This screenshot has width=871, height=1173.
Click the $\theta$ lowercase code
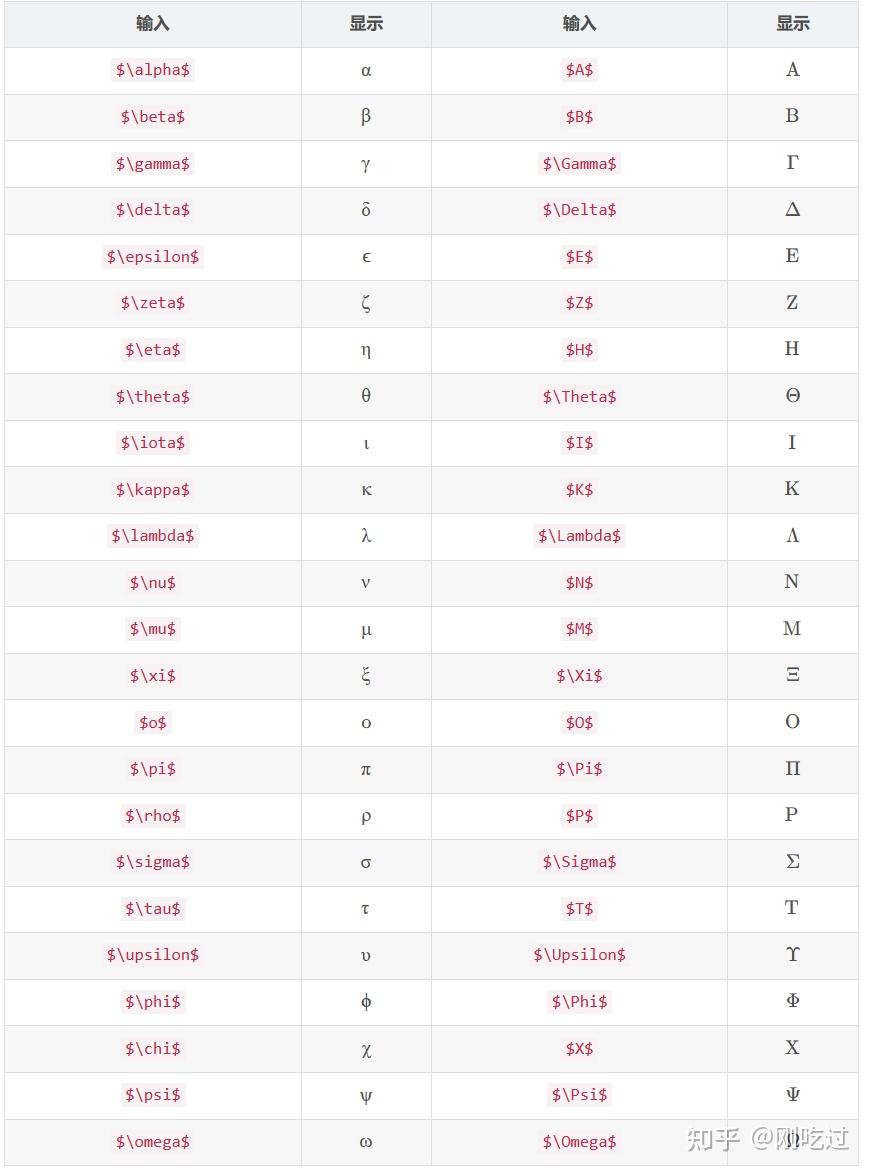153,396
